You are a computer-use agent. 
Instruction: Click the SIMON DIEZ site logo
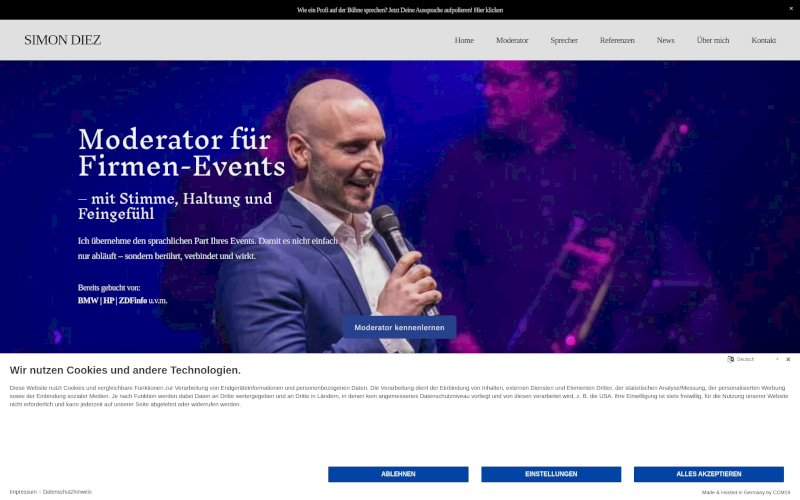point(62,40)
